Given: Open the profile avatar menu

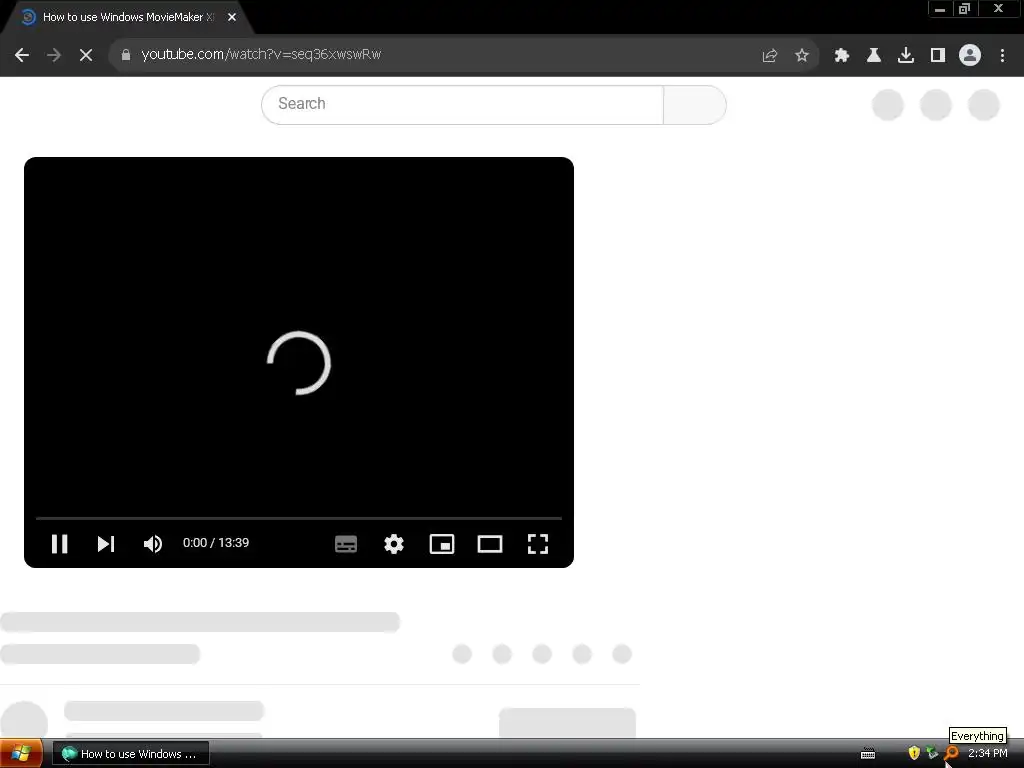Looking at the screenshot, I should click(x=970, y=55).
